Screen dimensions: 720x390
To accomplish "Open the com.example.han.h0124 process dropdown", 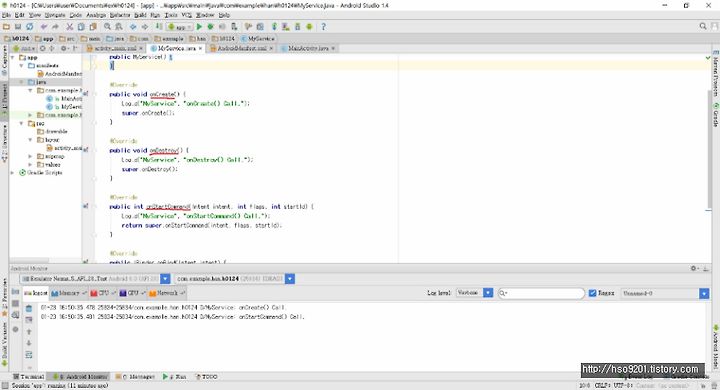I will click(290, 279).
